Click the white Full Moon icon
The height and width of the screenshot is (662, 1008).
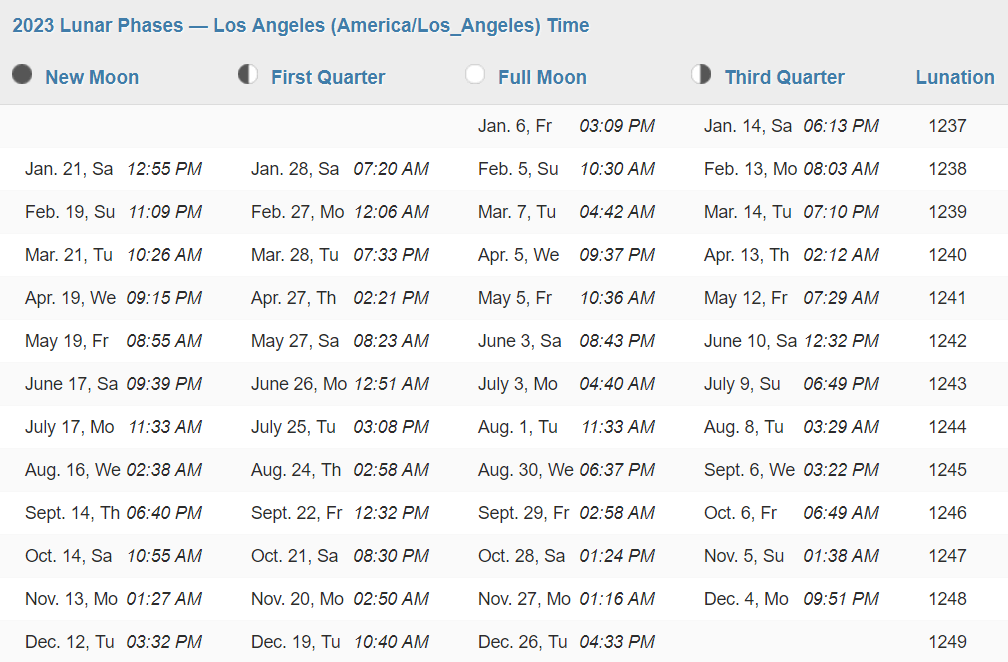coord(475,75)
